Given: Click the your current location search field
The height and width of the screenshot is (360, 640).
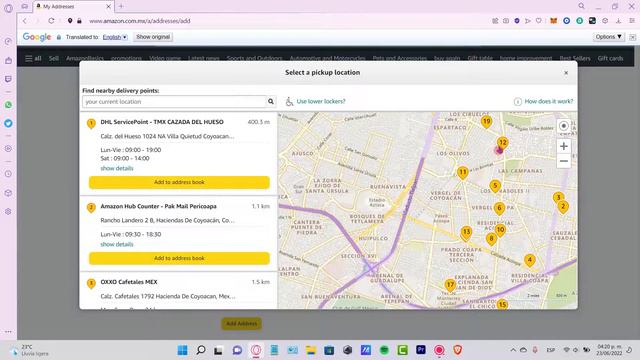Looking at the screenshot, I should (174, 101).
